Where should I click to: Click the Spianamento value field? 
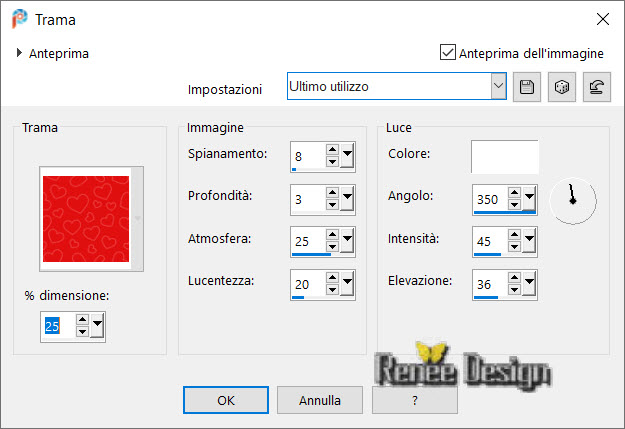pyautogui.click(x=308, y=157)
